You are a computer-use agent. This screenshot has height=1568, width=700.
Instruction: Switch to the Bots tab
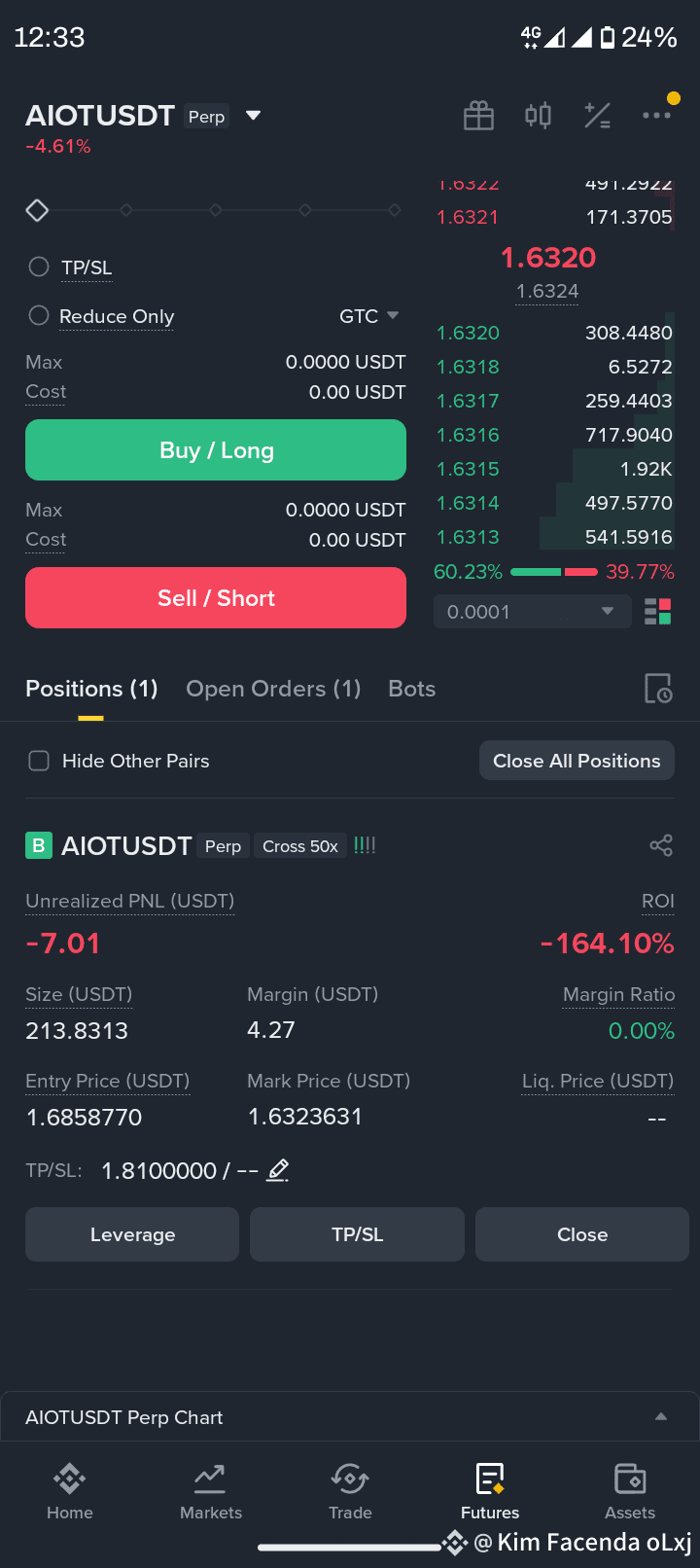[x=412, y=689]
